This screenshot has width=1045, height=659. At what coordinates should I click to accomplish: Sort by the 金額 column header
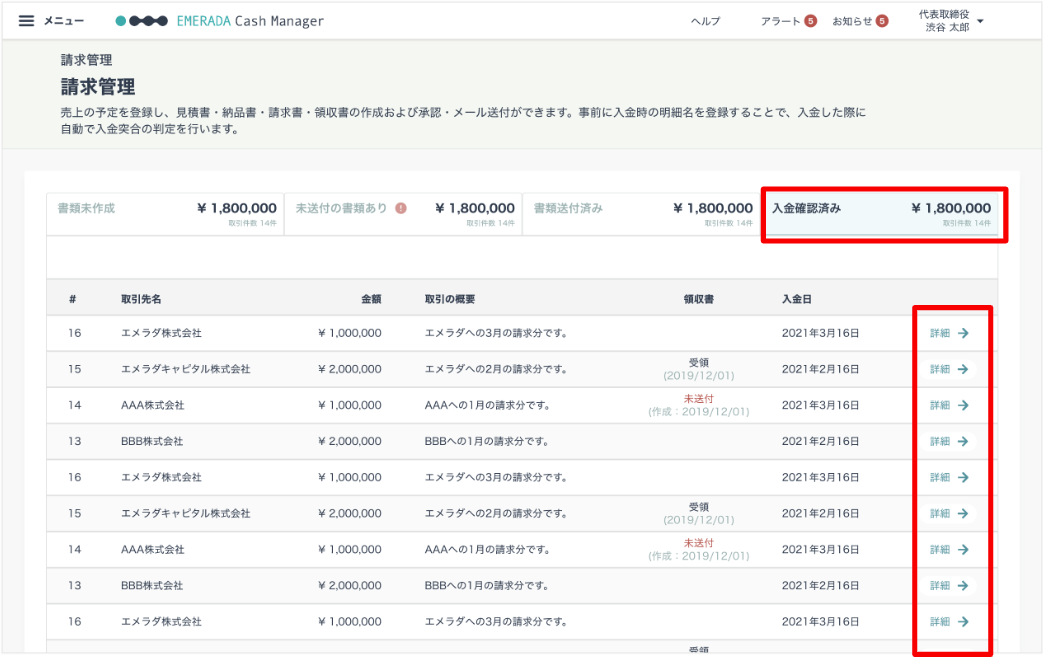371,299
